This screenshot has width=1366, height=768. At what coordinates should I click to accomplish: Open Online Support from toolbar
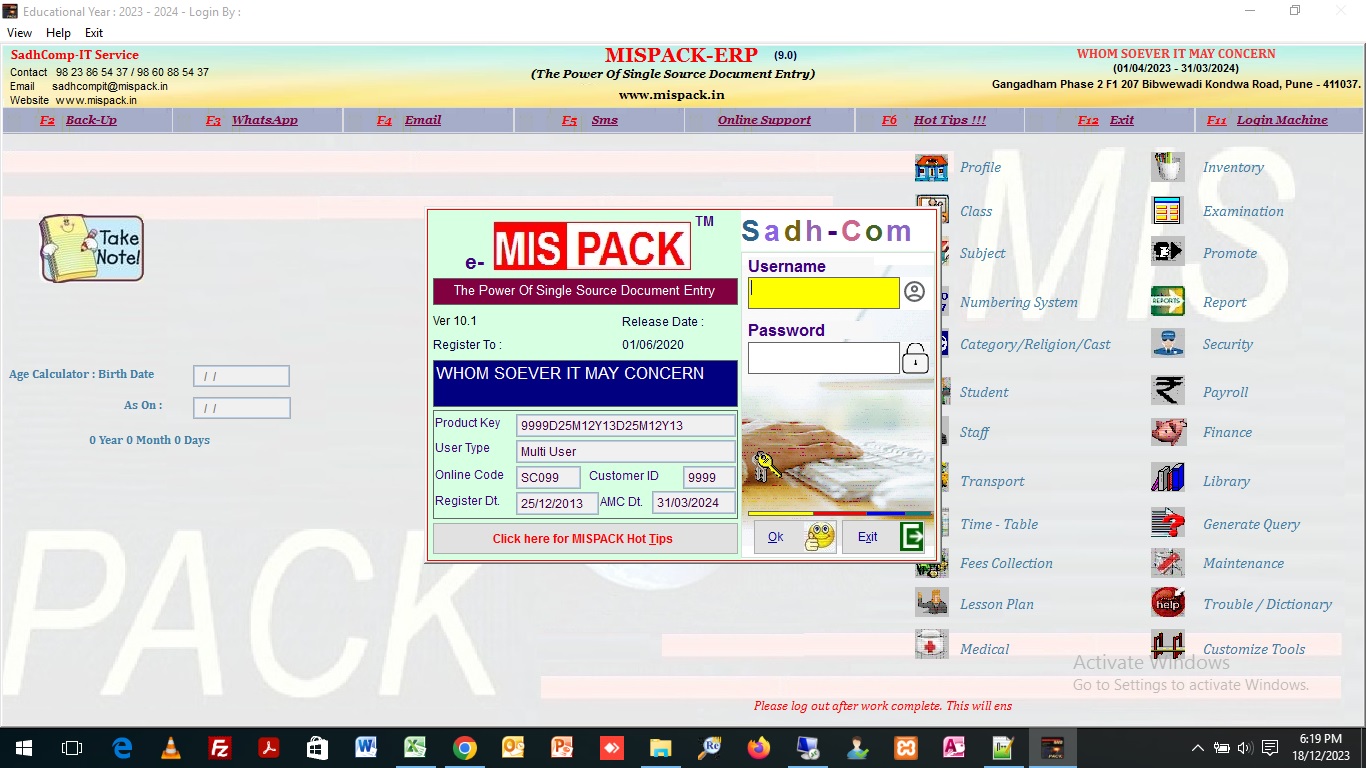click(764, 120)
